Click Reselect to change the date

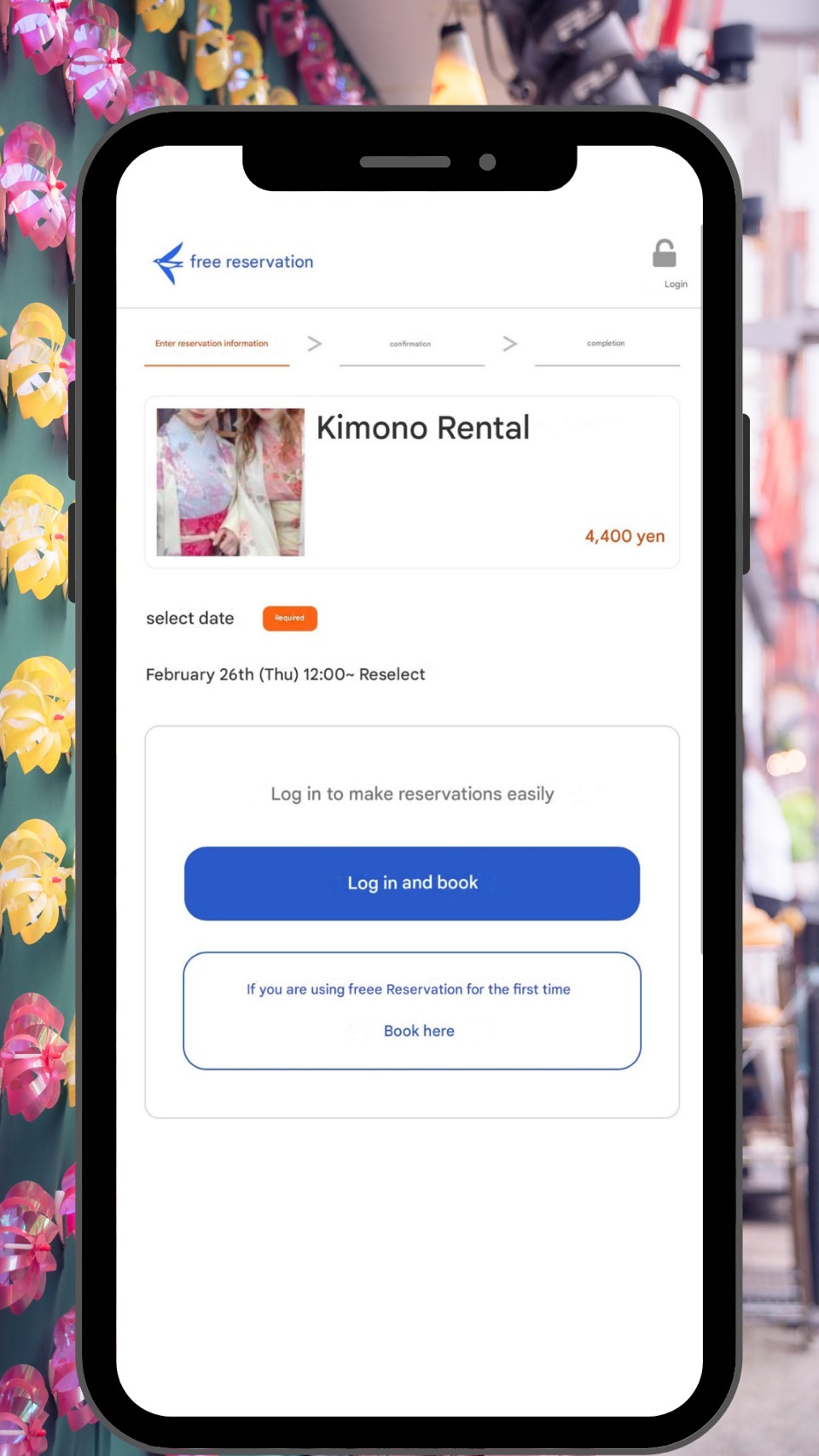(392, 674)
